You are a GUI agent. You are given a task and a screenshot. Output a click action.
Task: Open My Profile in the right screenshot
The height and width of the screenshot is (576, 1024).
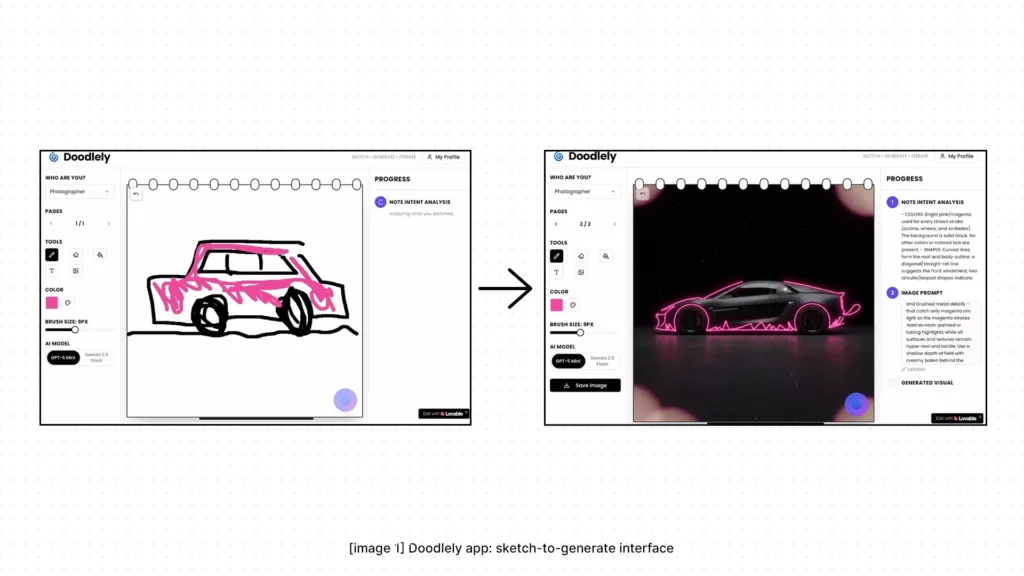955,156
